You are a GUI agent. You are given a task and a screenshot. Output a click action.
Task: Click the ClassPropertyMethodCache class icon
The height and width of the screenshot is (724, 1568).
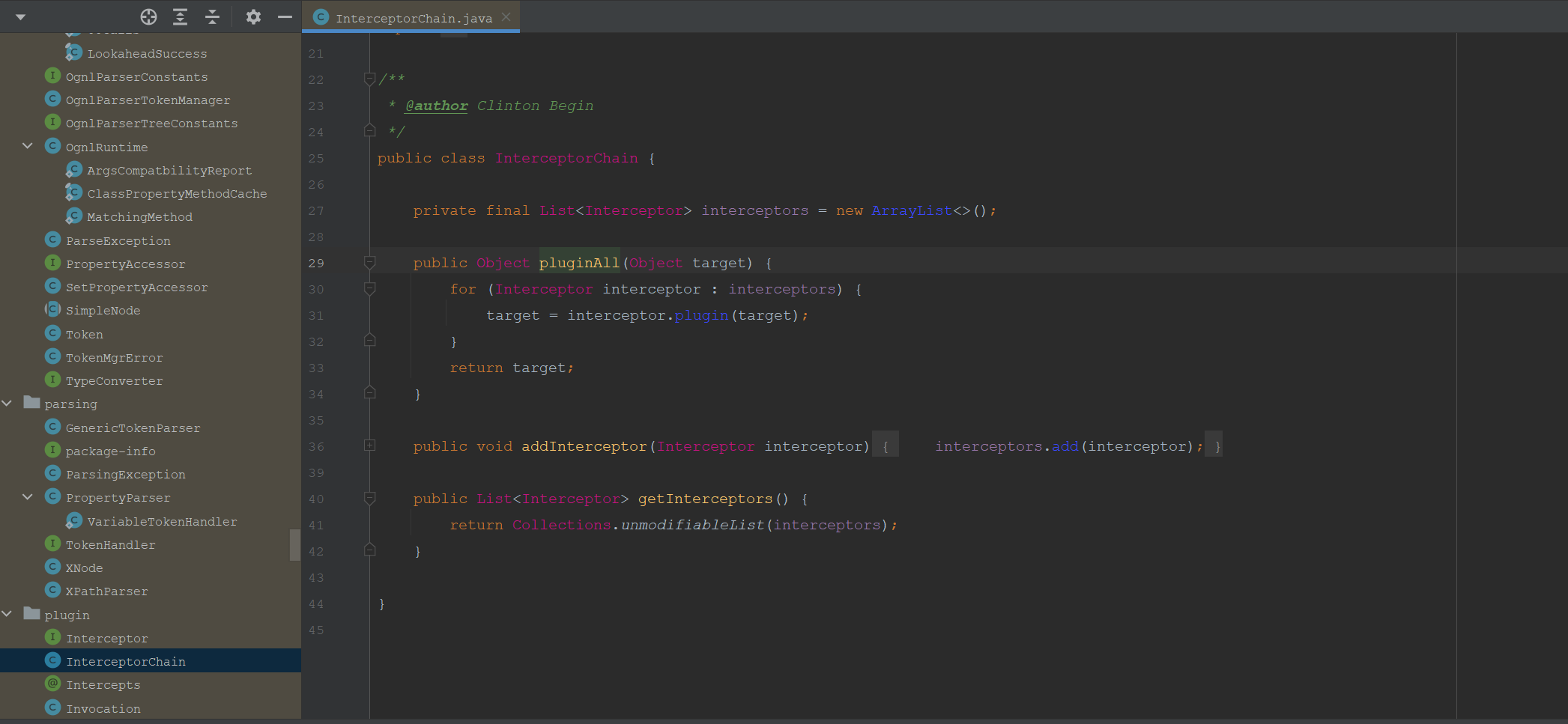73,192
